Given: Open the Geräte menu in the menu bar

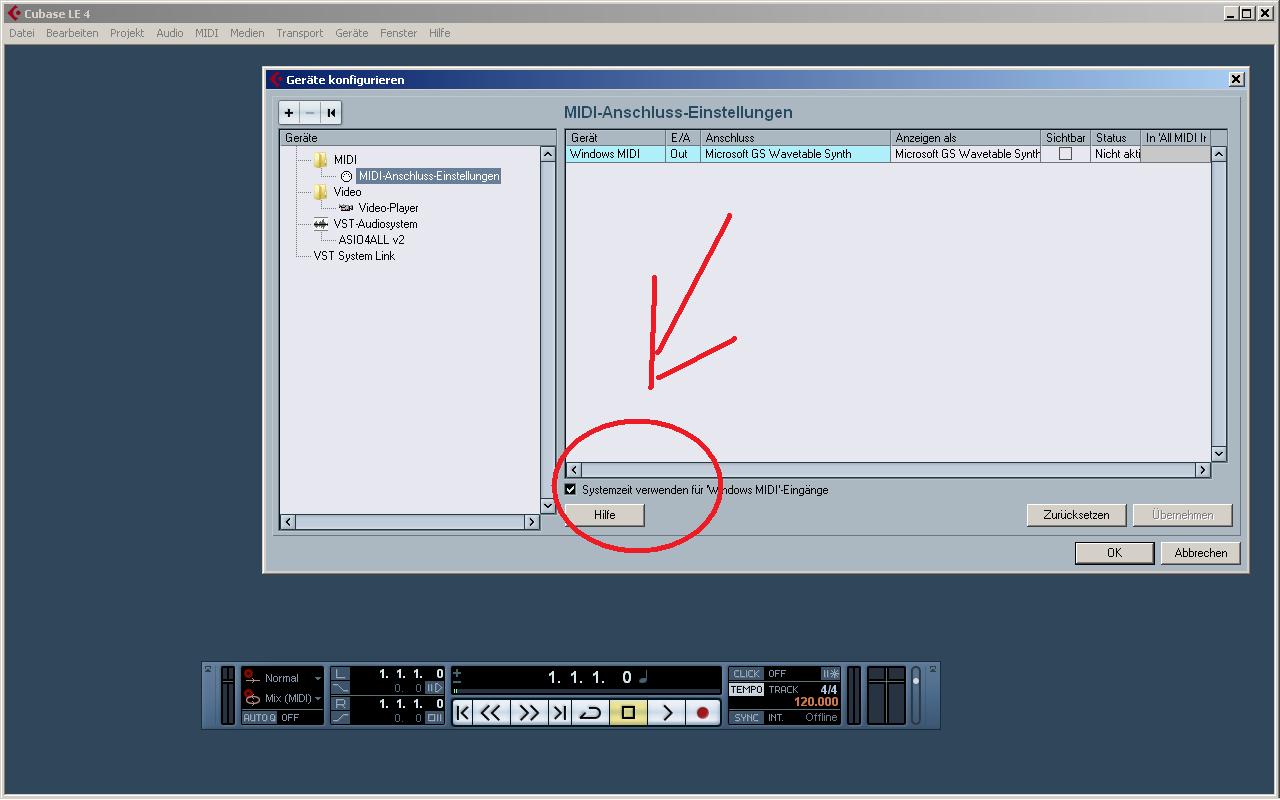Looking at the screenshot, I should [x=352, y=33].
